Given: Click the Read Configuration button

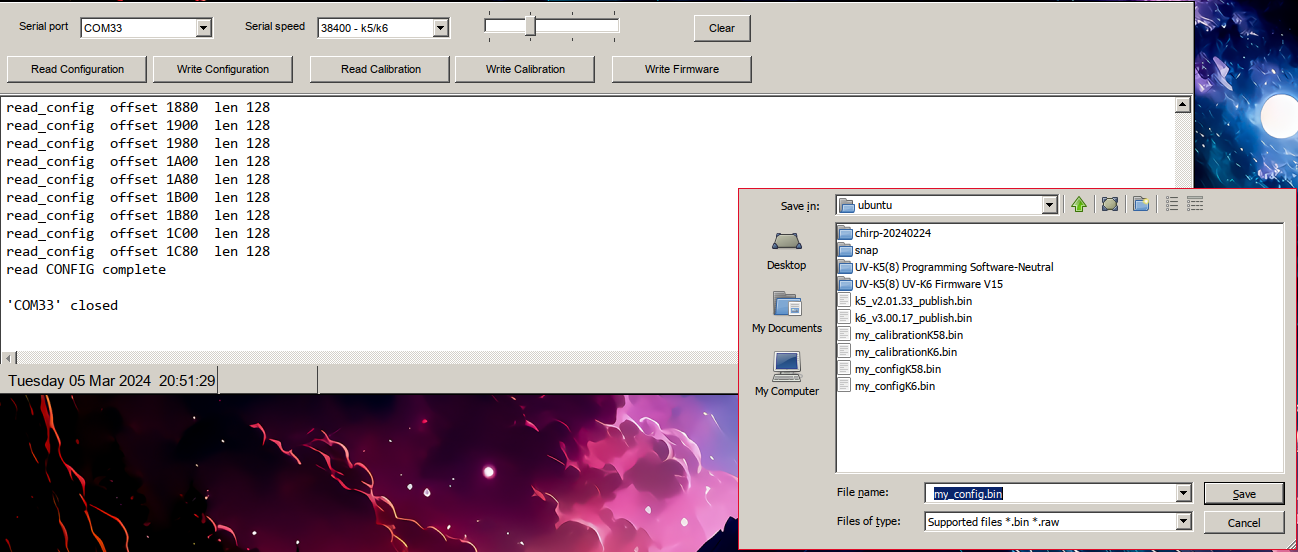Looking at the screenshot, I should coord(78,69).
